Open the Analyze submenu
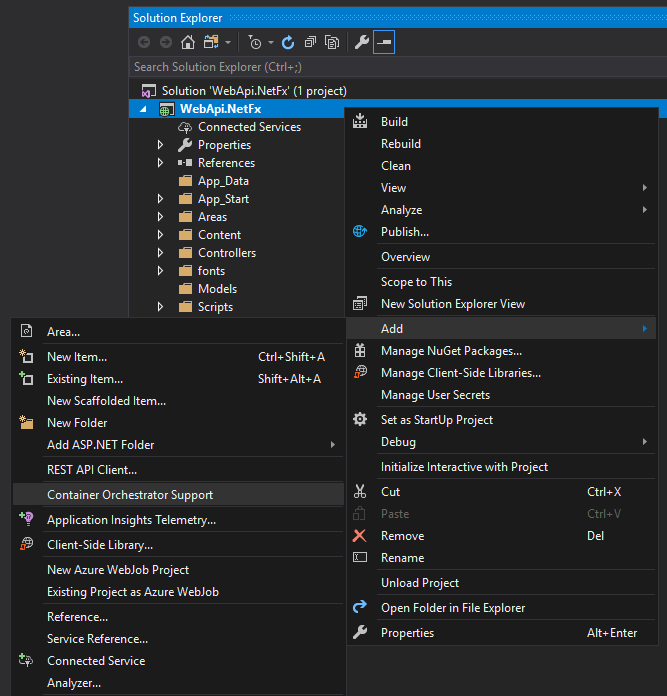Image resolution: width=667 pixels, height=696 pixels. point(501,210)
